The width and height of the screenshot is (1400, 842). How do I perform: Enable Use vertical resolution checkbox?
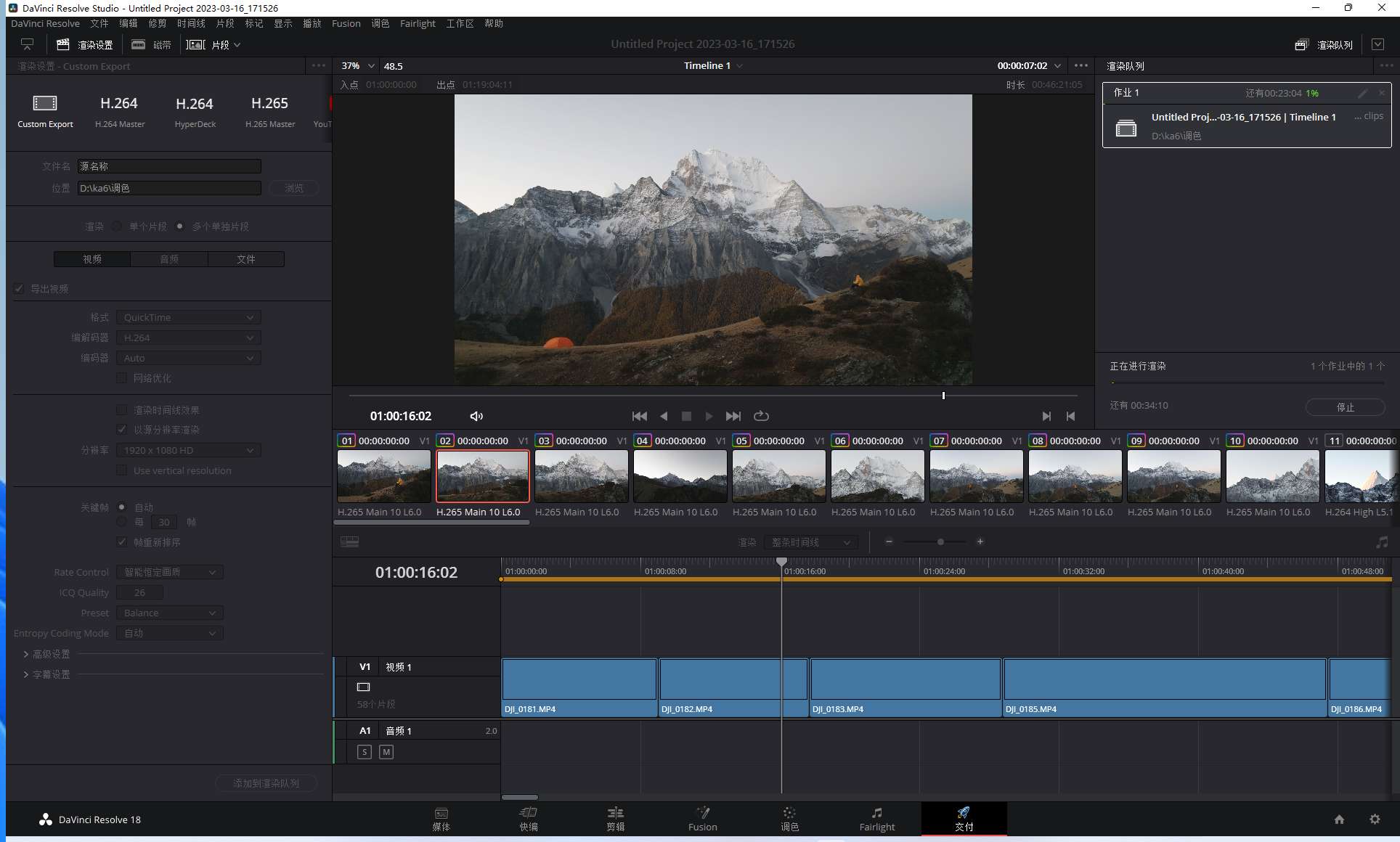pyautogui.click(x=122, y=470)
